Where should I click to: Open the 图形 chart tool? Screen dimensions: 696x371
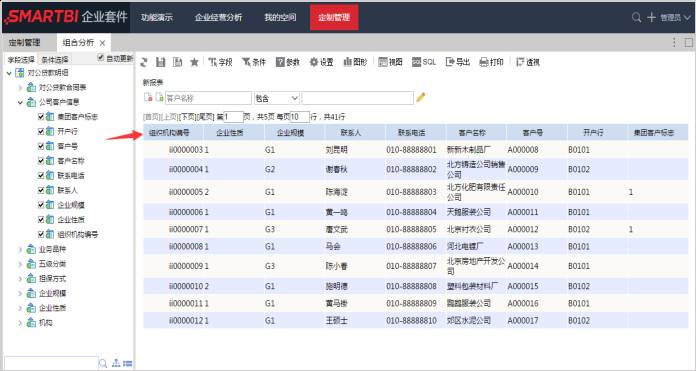point(356,63)
